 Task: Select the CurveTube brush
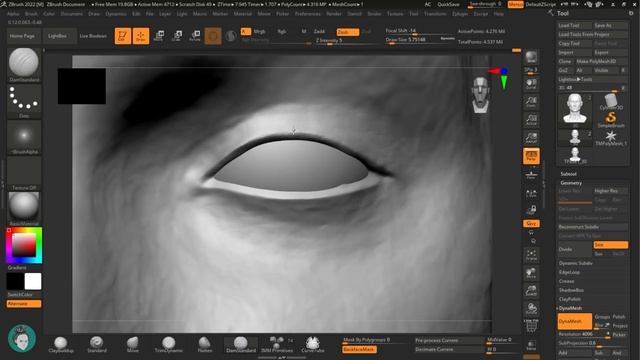pos(313,345)
